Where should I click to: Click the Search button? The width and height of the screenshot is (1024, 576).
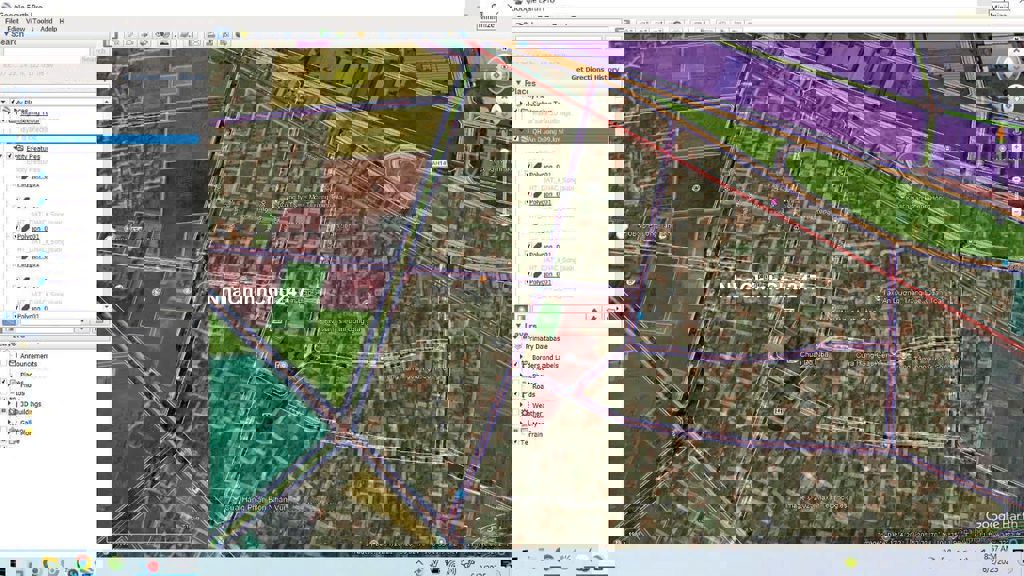tap(100, 52)
